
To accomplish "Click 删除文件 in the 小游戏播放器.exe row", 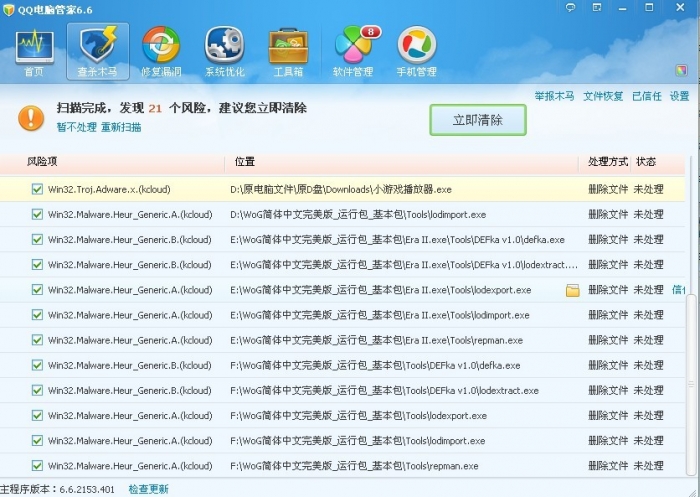I will (x=608, y=189).
